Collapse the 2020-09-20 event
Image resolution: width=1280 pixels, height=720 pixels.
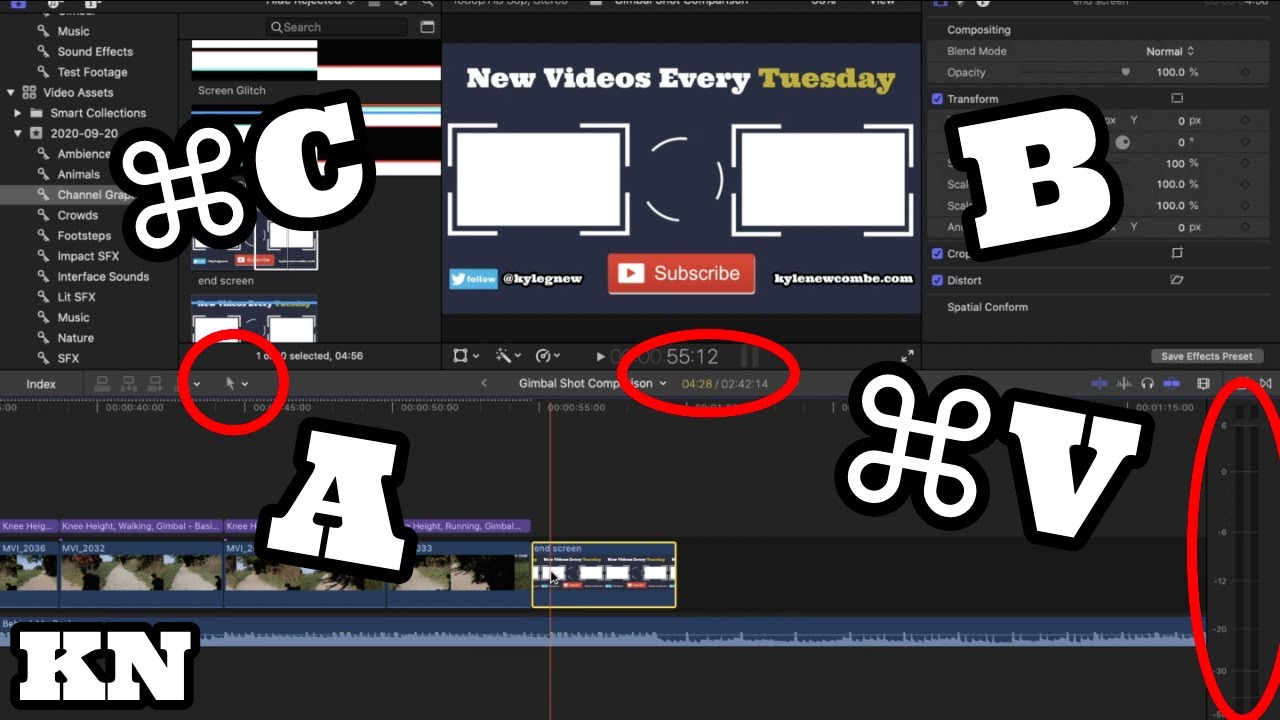tap(17, 133)
